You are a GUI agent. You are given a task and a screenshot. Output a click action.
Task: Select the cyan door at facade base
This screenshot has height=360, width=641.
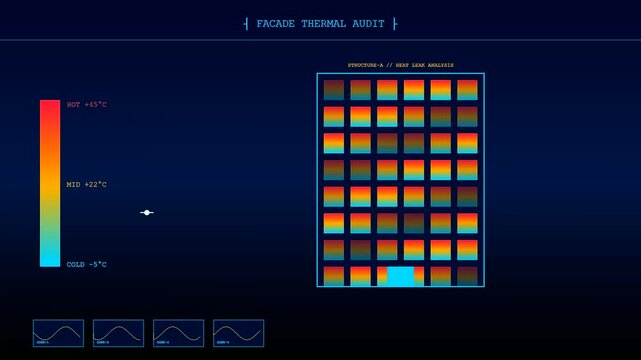(x=401, y=276)
